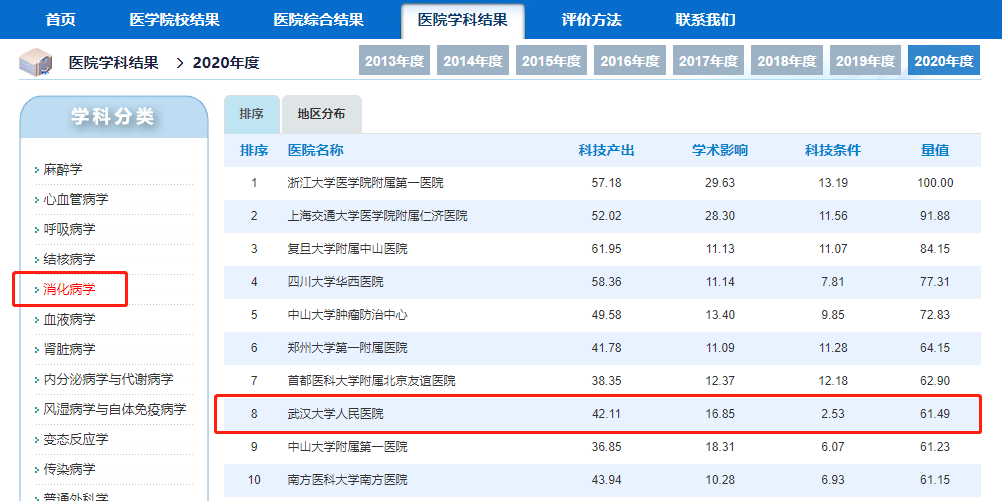The width and height of the screenshot is (1002, 501).
Task: Click the 61.49 value for 武汉大学人民医院
Action: pyautogui.click(x=935, y=414)
